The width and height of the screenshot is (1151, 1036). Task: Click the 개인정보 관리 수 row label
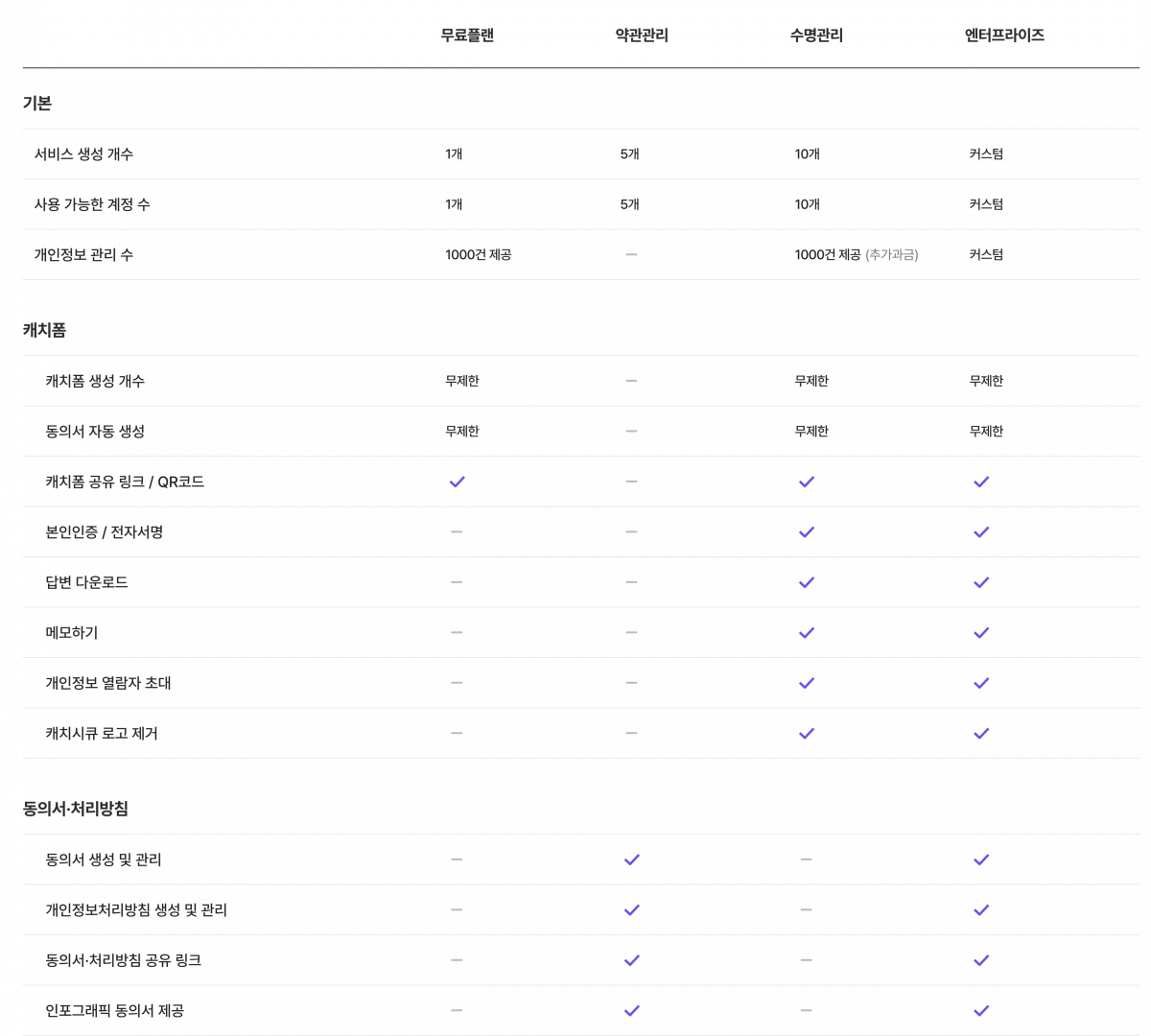coord(83,255)
